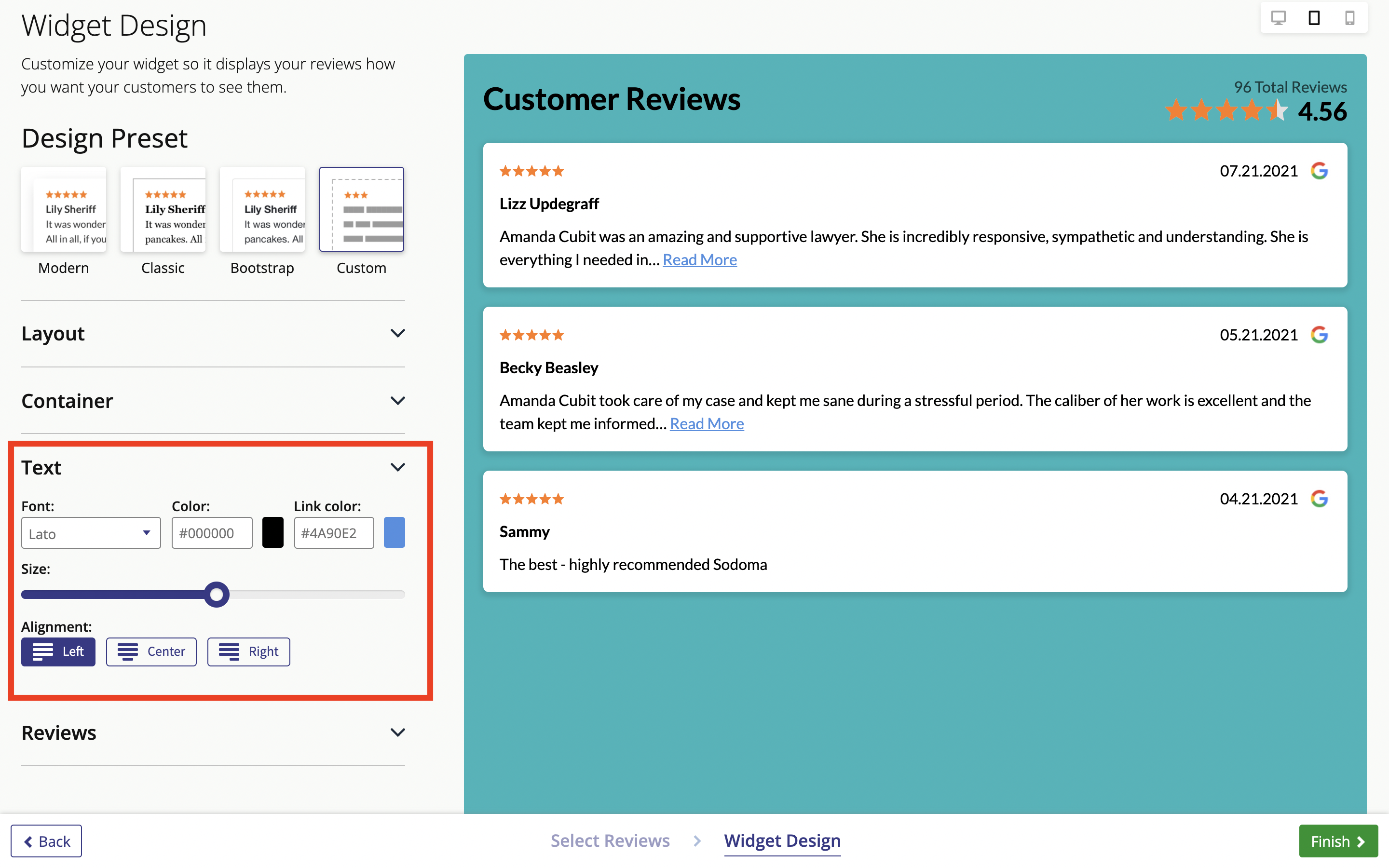Open the Lato font dropdown
The image size is (1389, 868).
[x=91, y=533]
